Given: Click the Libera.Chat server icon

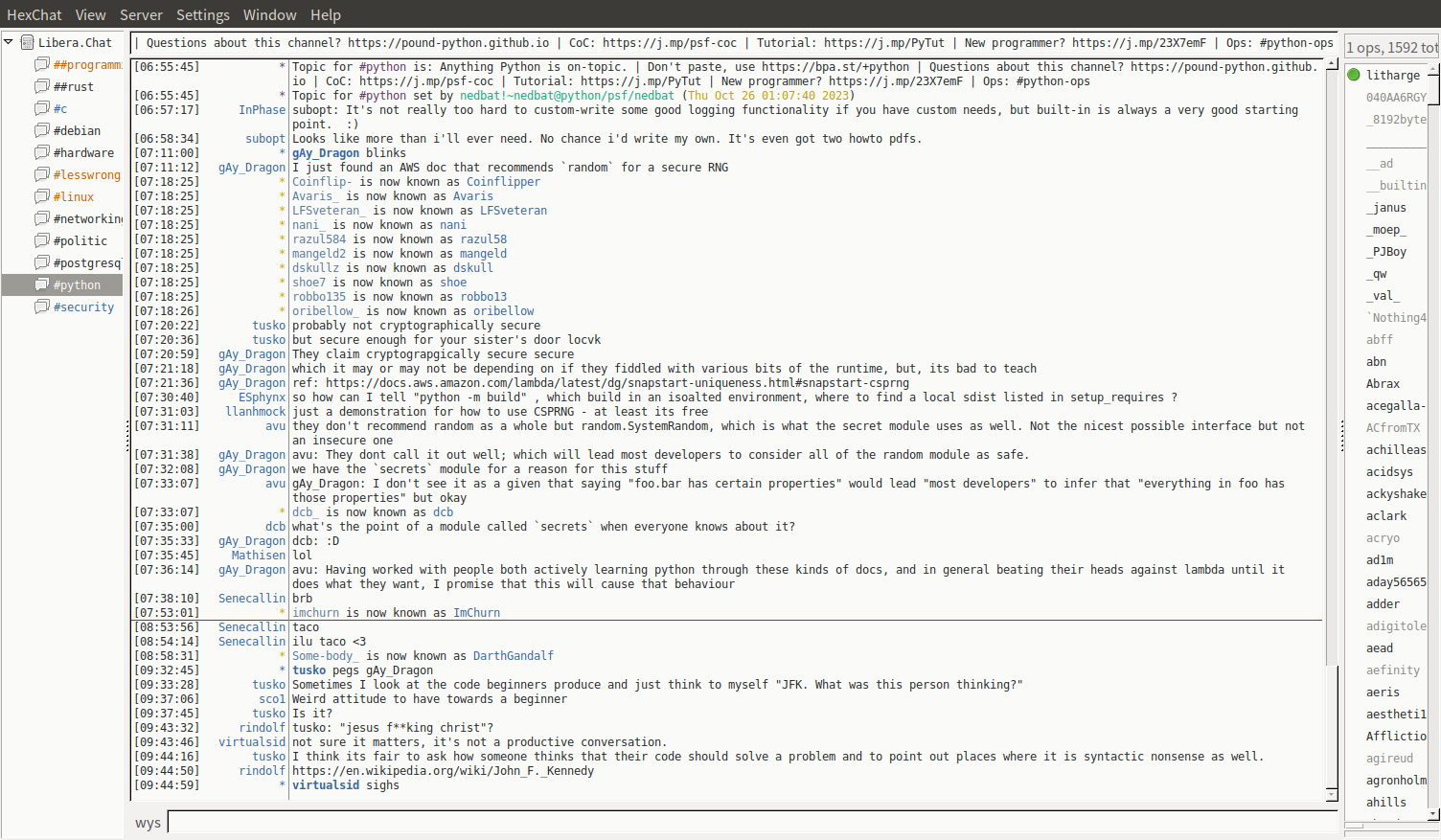Looking at the screenshot, I should (x=27, y=42).
